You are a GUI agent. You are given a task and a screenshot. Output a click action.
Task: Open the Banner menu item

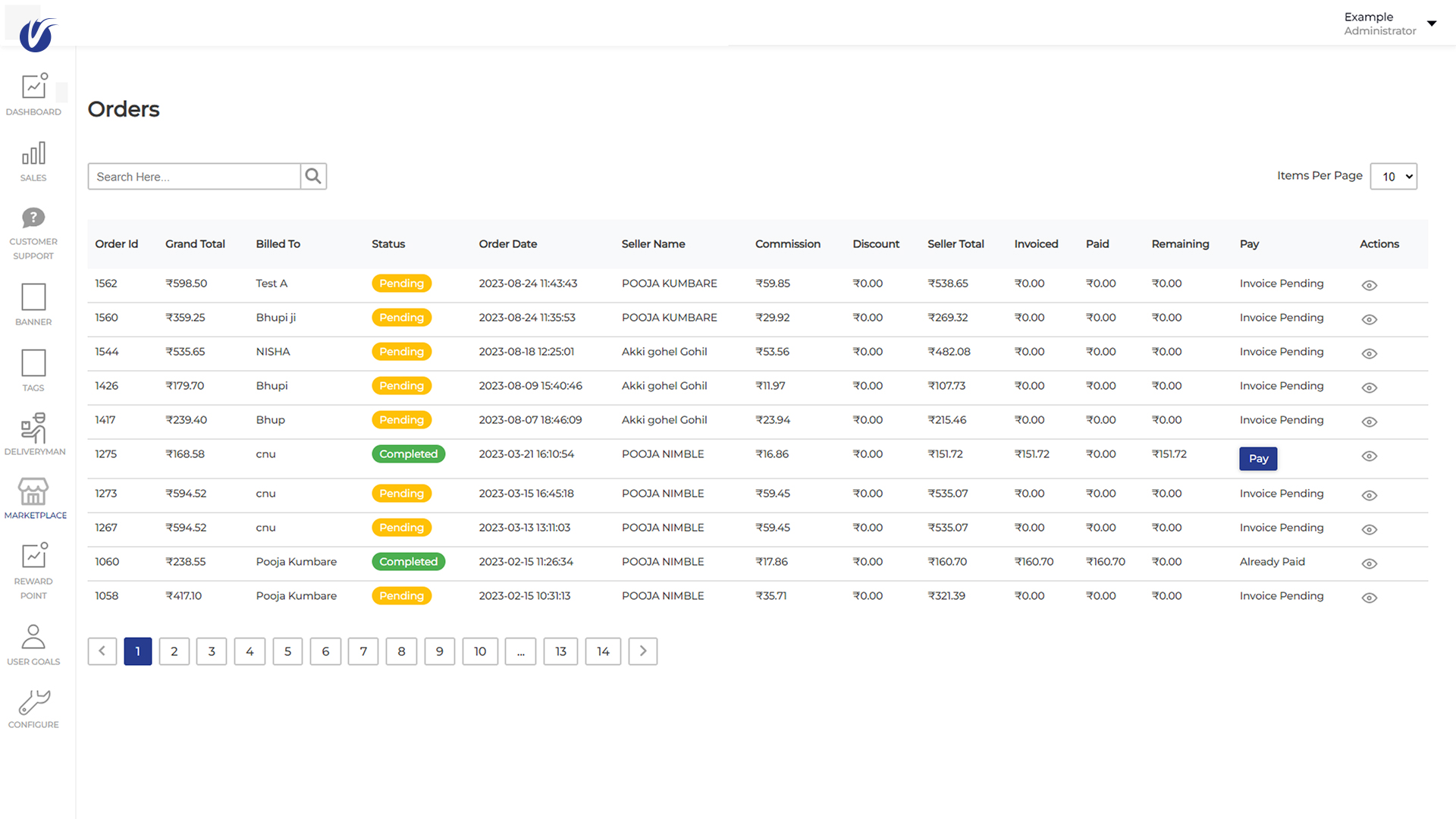[33, 297]
